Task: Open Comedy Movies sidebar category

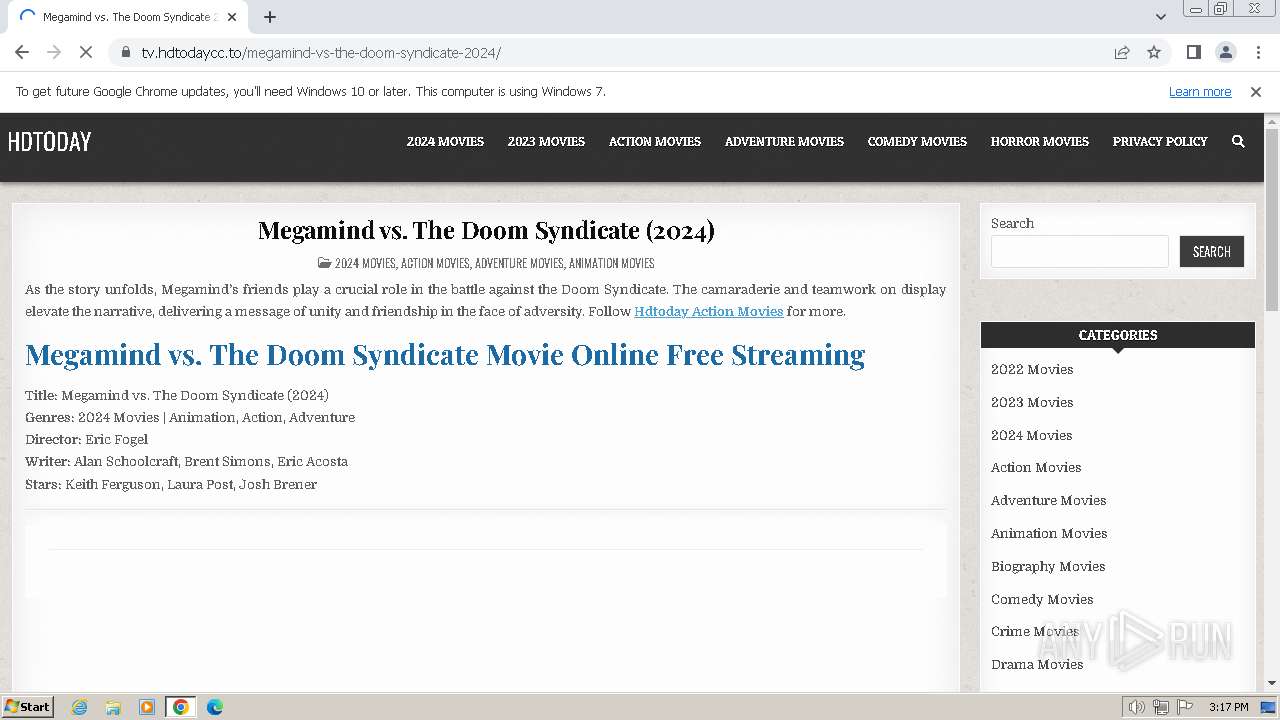Action: point(1042,600)
